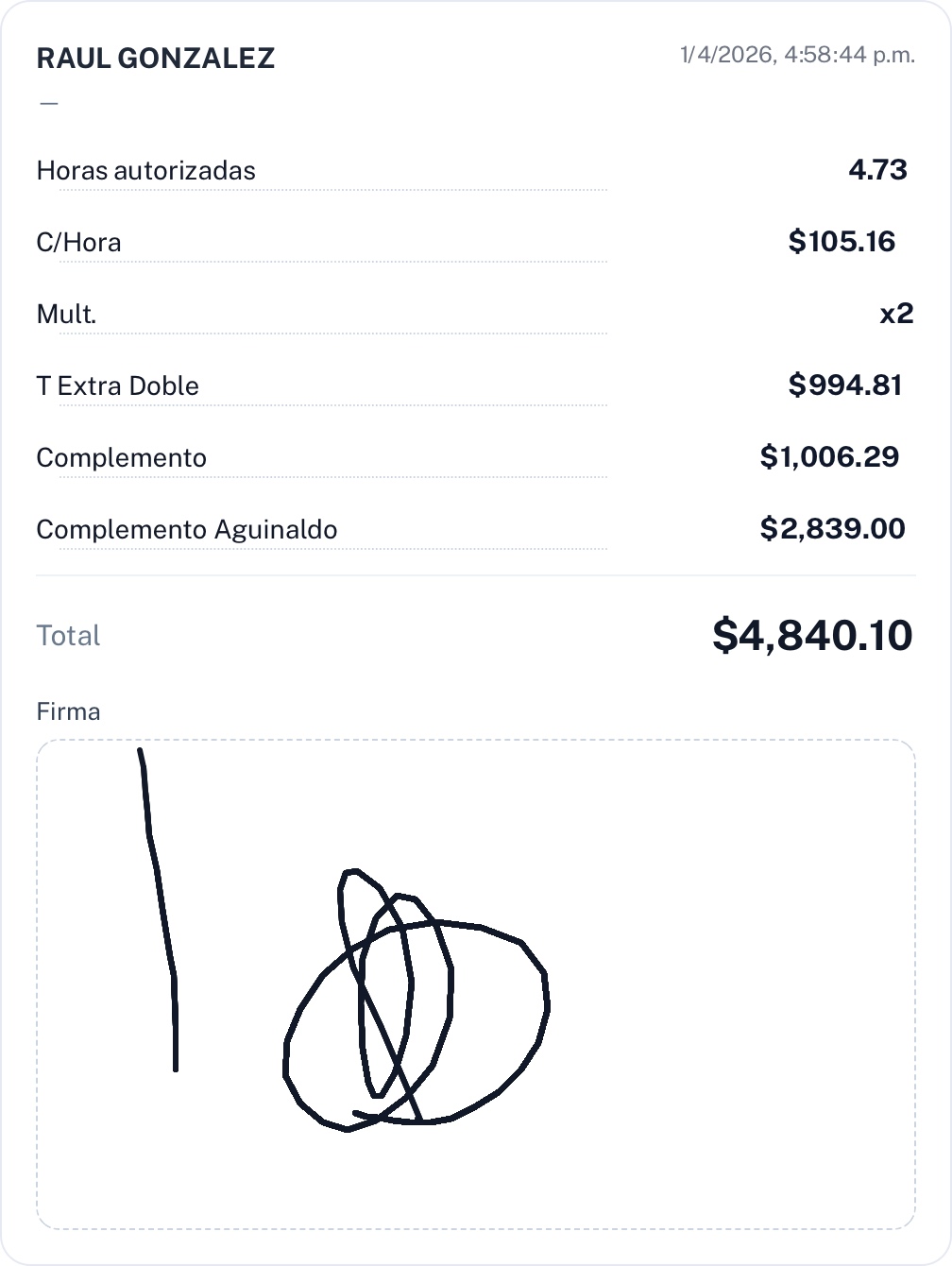This screenshot has width=952, height=1266.
Task: Click the $4,840.10 total amount
Action: click(812, 635)
